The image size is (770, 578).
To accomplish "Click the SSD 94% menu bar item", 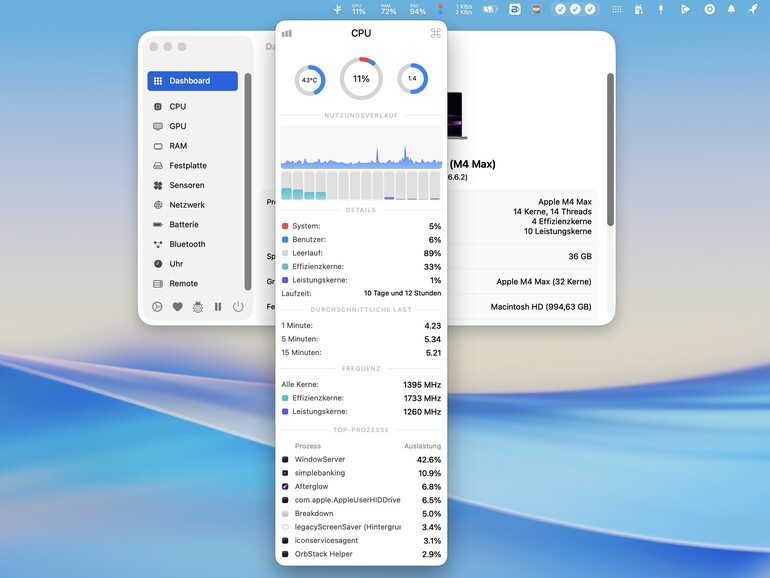I will (x=417, y=9).
